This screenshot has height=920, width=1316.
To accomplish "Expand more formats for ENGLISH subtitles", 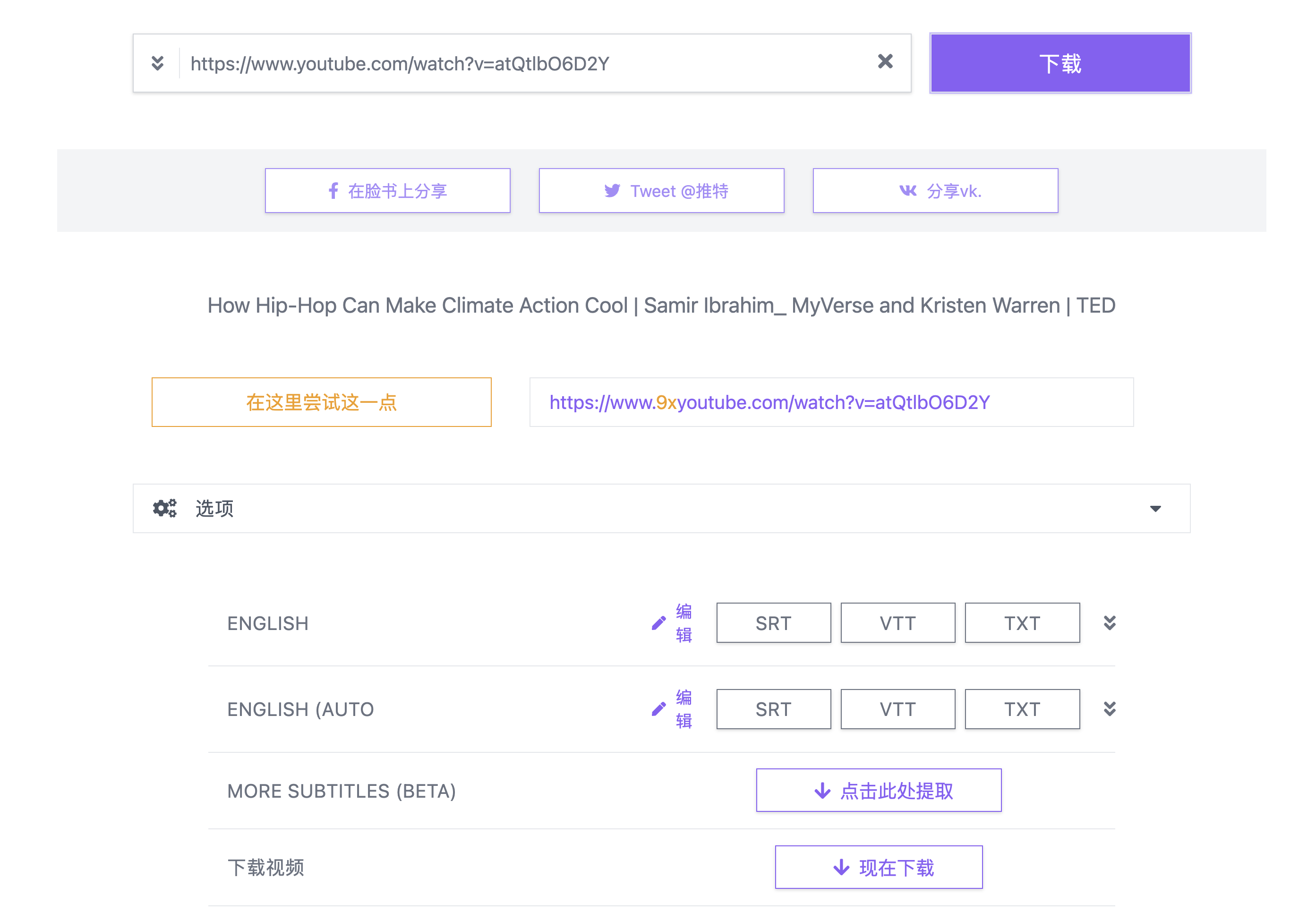I will 1110,623.
